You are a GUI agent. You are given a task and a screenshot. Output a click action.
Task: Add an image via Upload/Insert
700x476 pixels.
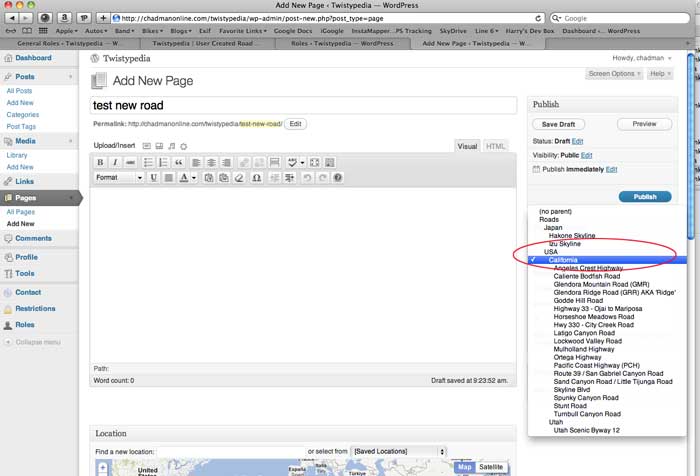146,146
